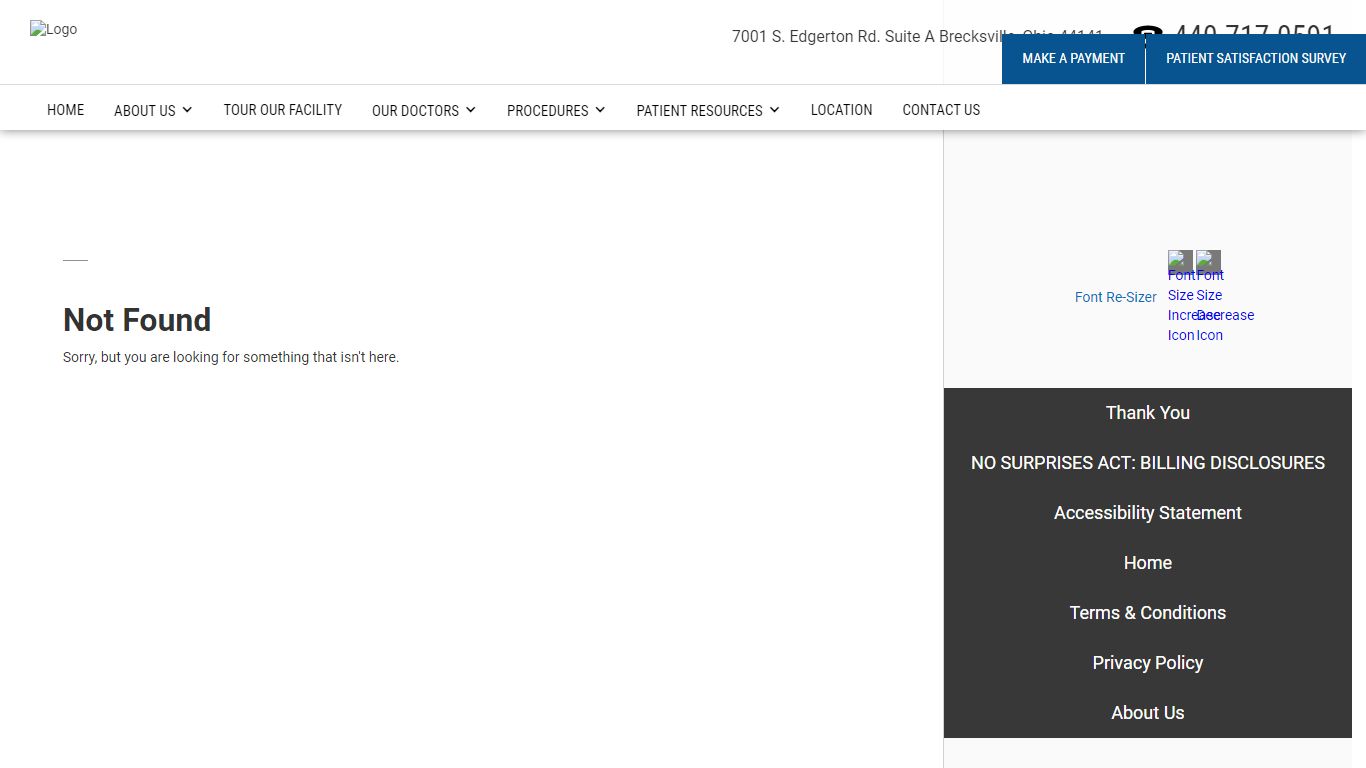
Task: Expand the Patient Resources dropdown menu
Action: pyautogui.click(x=708, y=110)
